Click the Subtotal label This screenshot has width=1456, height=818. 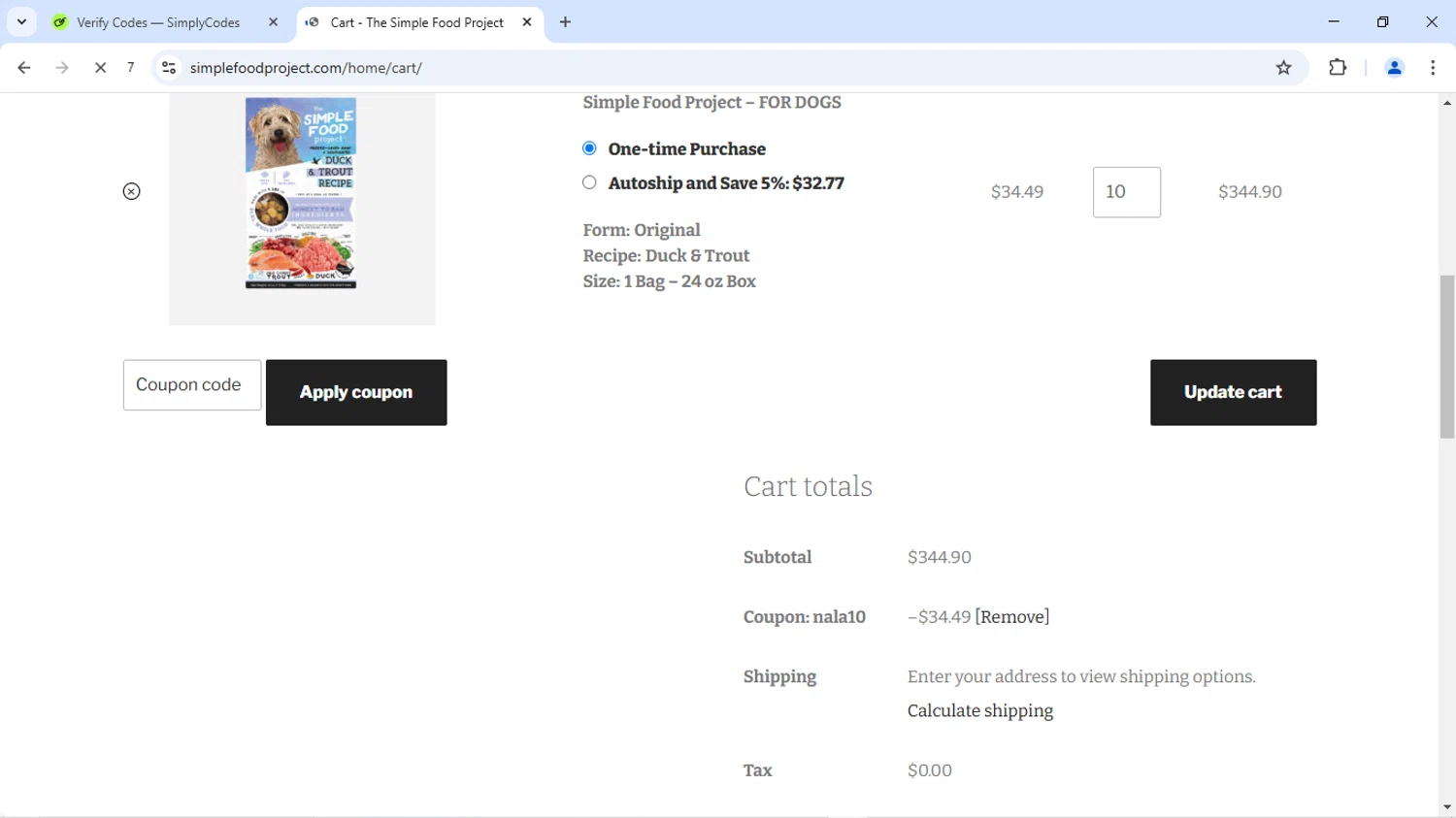[x=778, y=558]
